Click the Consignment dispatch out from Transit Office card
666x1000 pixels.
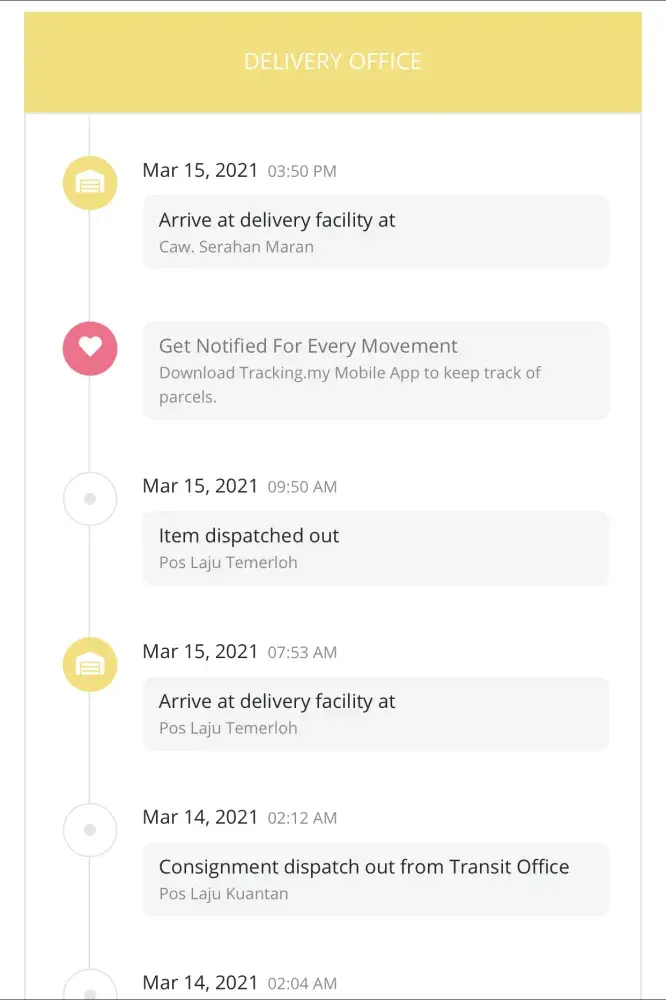coord(375,878)
